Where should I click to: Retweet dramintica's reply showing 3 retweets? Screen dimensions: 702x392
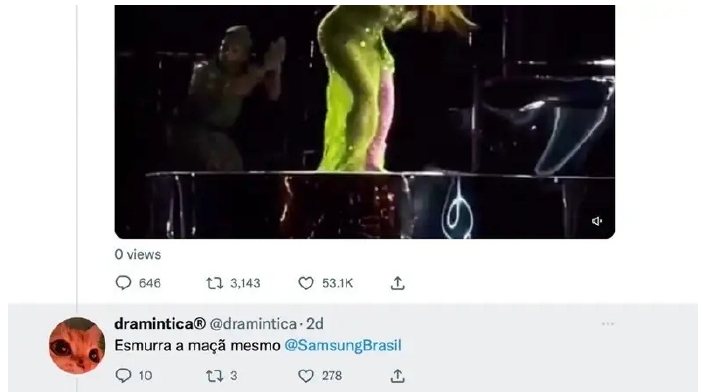pos(214,376)
